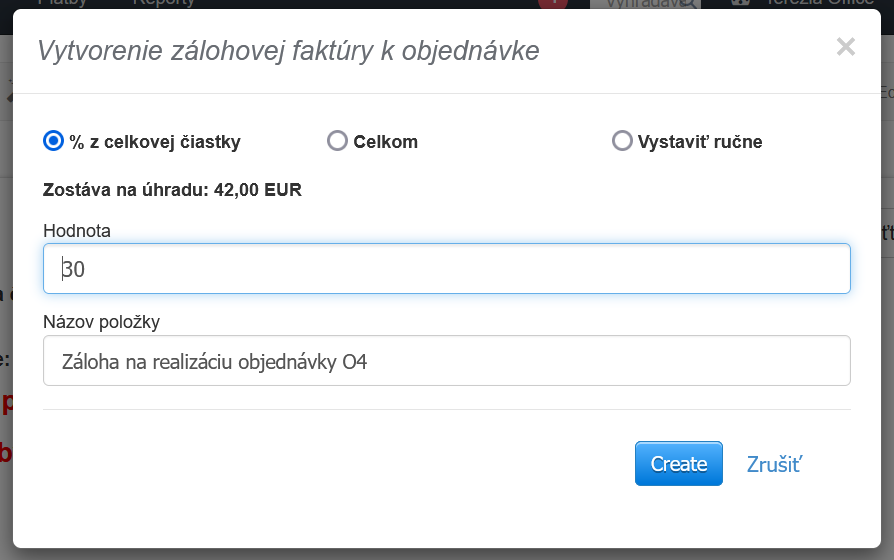This screenshot has width=894, height=560.
Task: Close the advance invoice dialog with X
Action: [x=846, y=47]
